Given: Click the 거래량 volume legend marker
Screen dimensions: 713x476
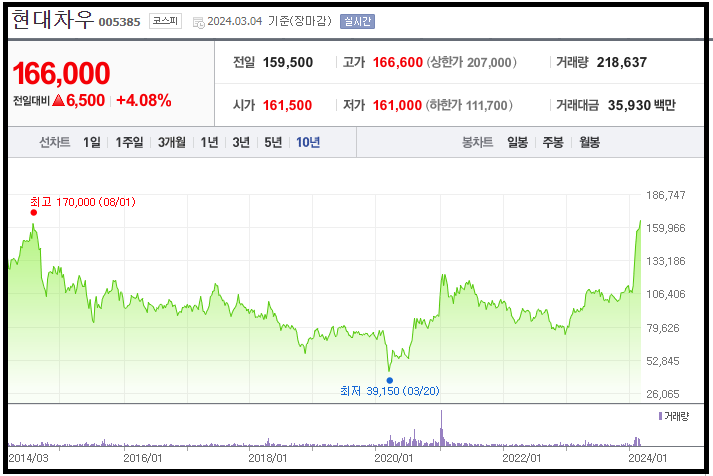Looking at the screenshot, I should coord(660,416).
